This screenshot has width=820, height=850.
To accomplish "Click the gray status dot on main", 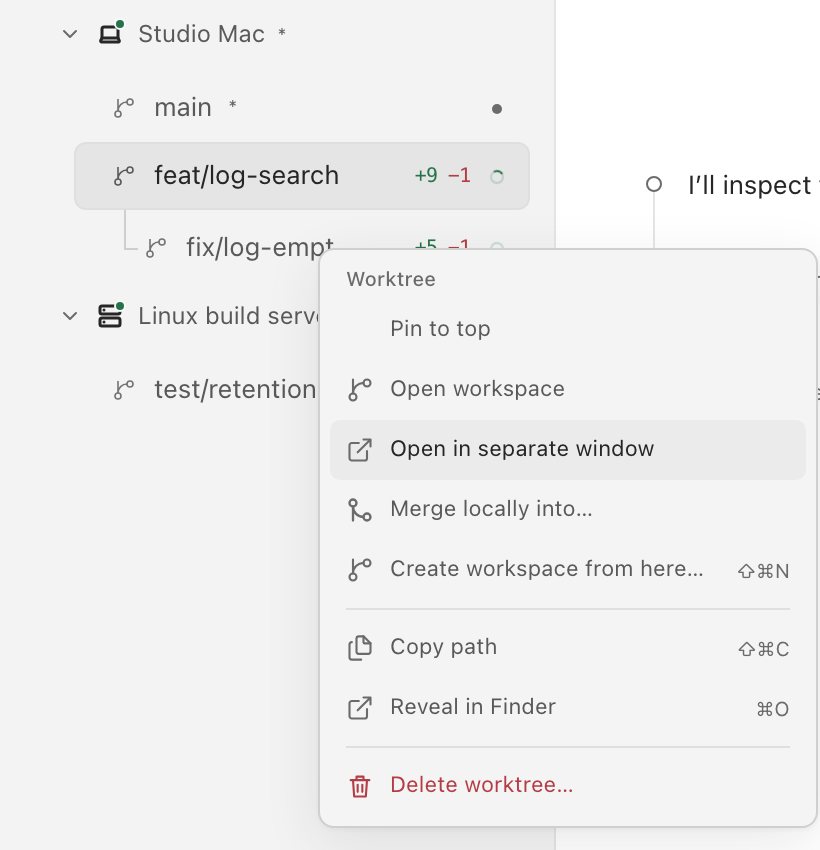I will pyautogui.click(x=496, y=109).
